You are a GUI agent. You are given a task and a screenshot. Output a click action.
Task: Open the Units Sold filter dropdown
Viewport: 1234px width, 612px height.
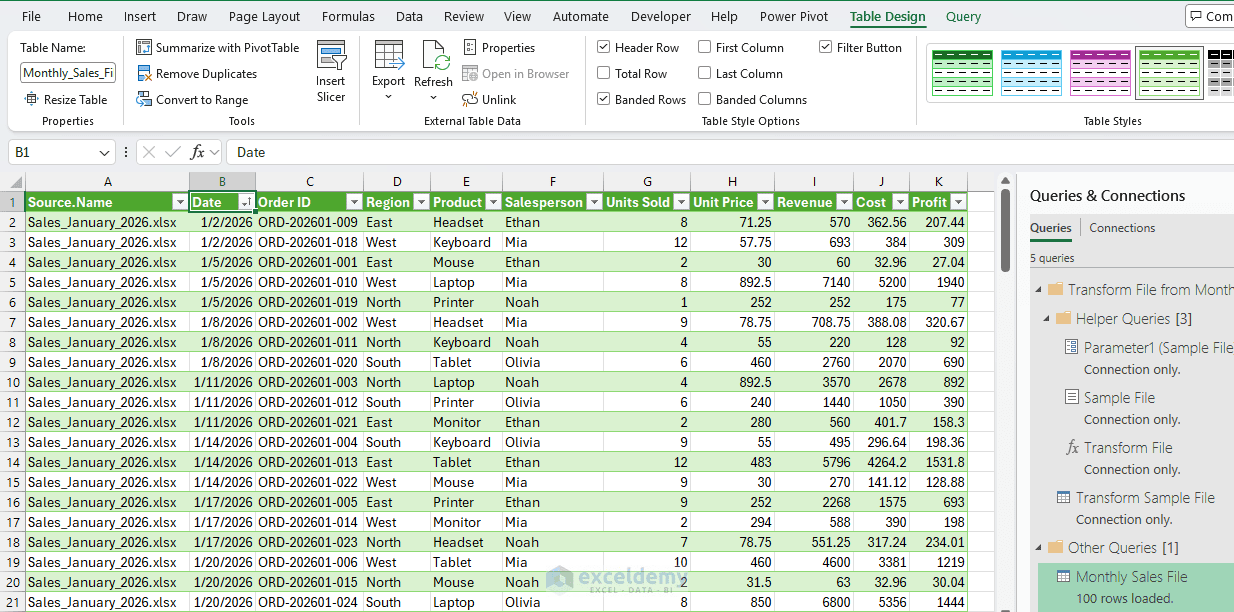681,202
